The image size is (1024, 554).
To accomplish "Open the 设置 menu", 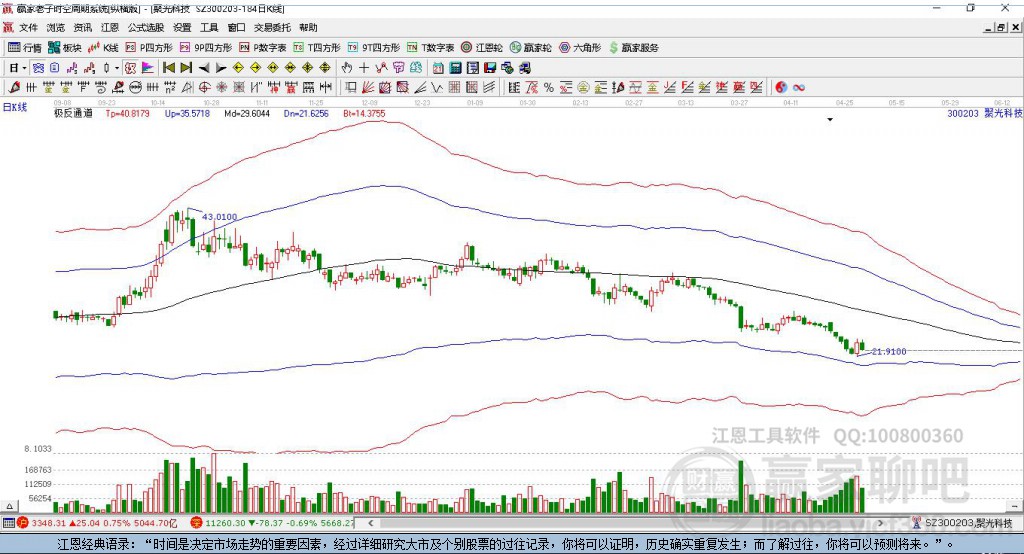I will point(182,27).
